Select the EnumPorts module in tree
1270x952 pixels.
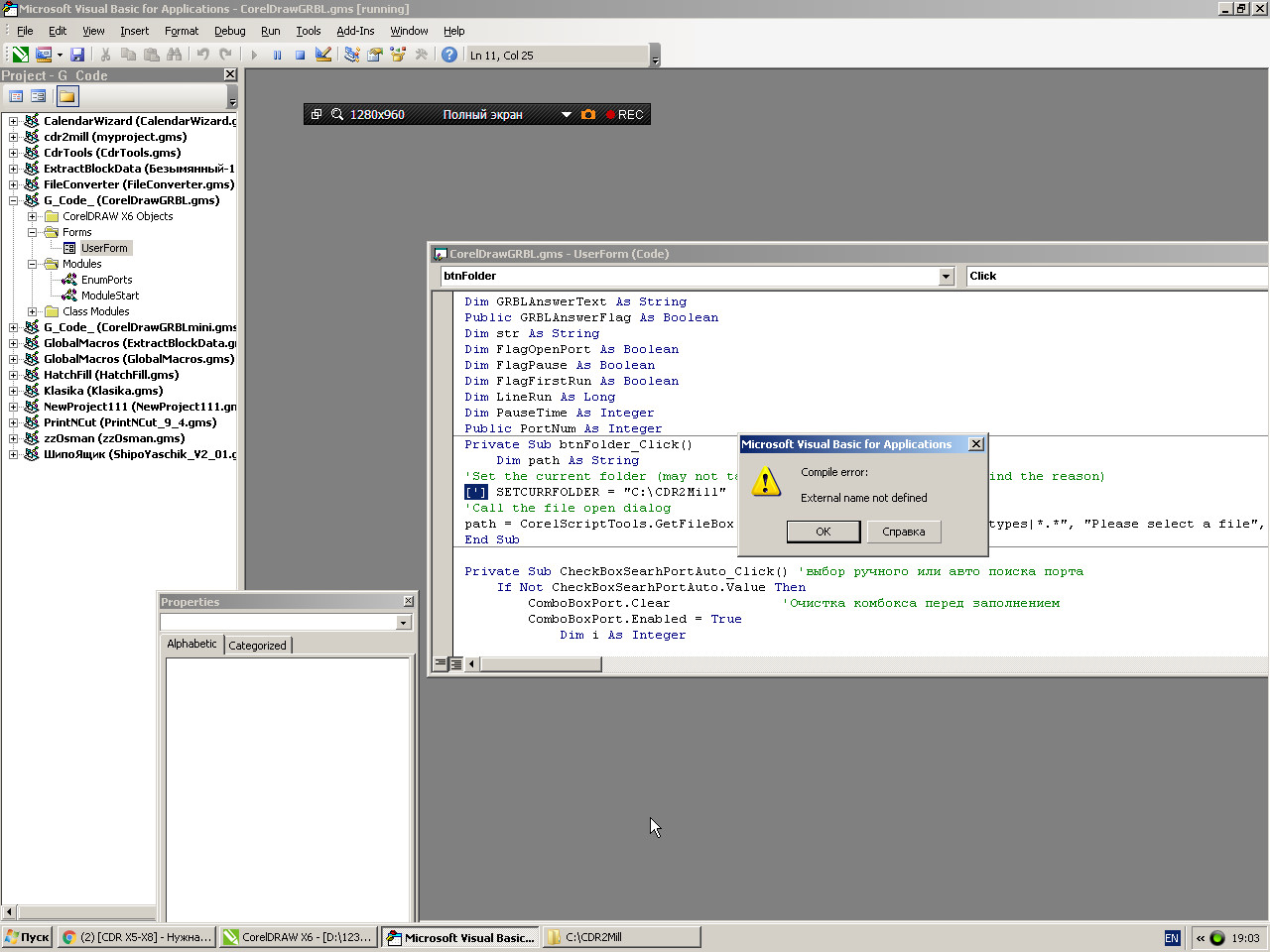click(x=106, y=280)
